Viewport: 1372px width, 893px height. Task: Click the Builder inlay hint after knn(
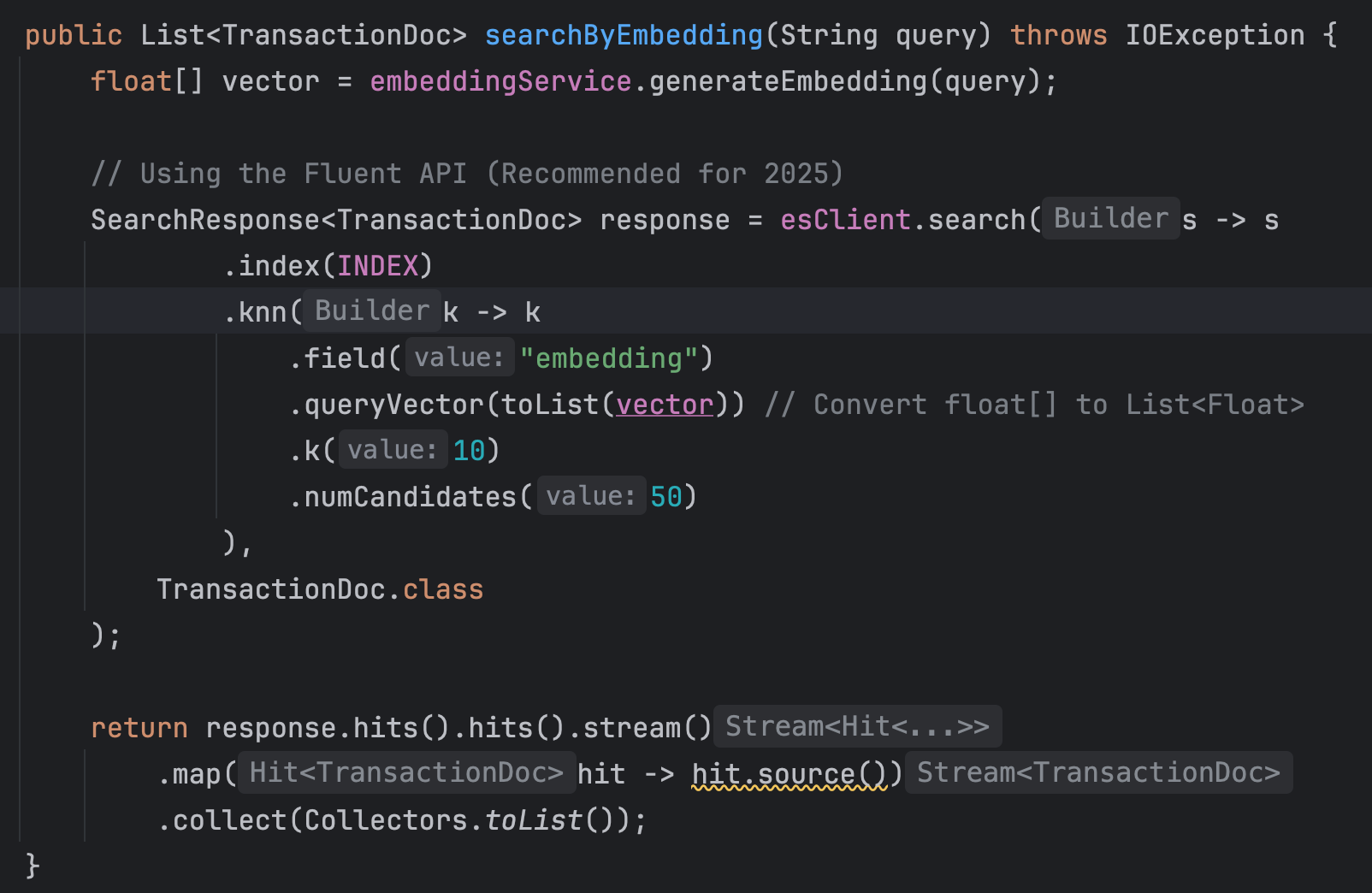(372, 310)
